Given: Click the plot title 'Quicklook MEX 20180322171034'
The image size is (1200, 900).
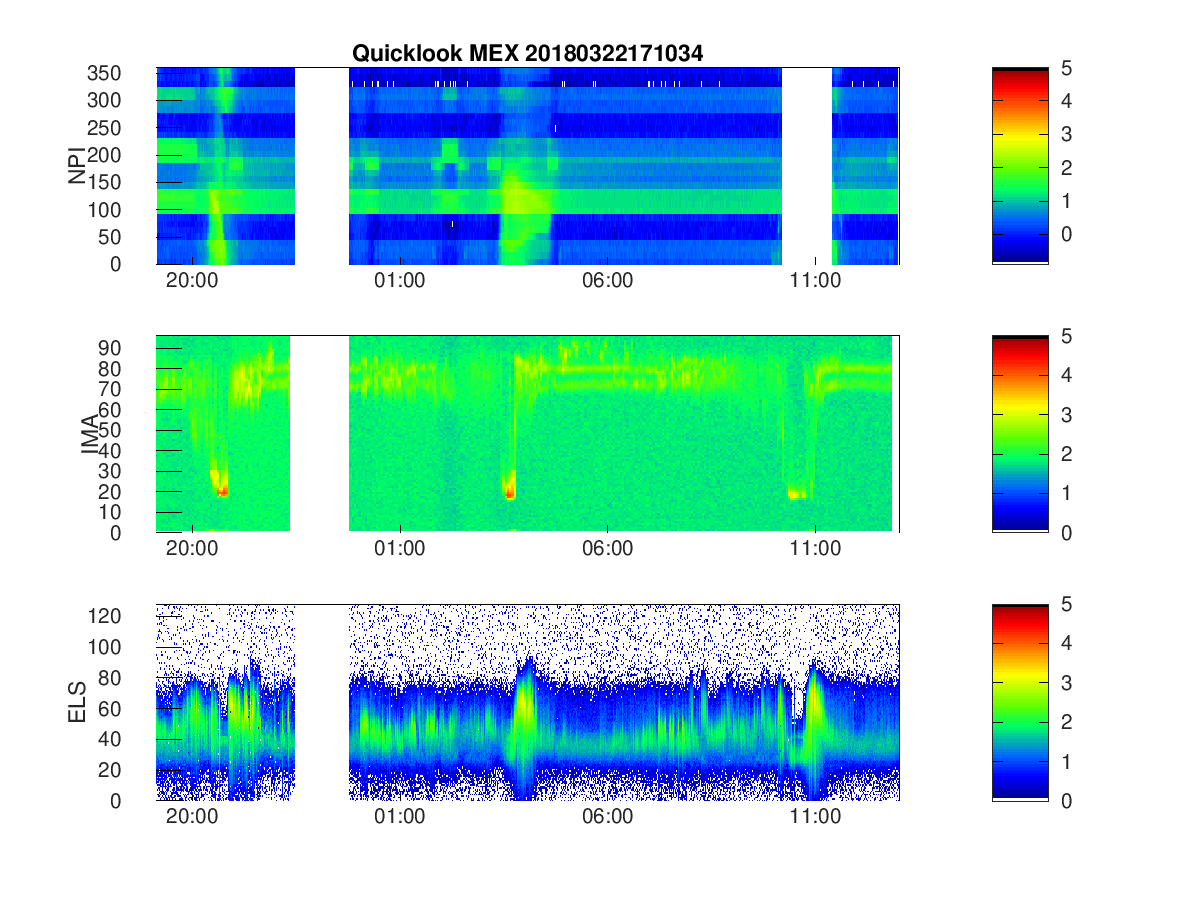Looking at the screenshot, I should [x=528, y=54].
